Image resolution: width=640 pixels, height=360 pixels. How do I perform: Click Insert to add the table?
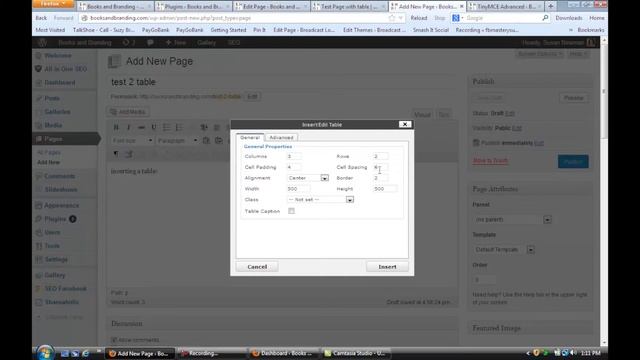387,267
